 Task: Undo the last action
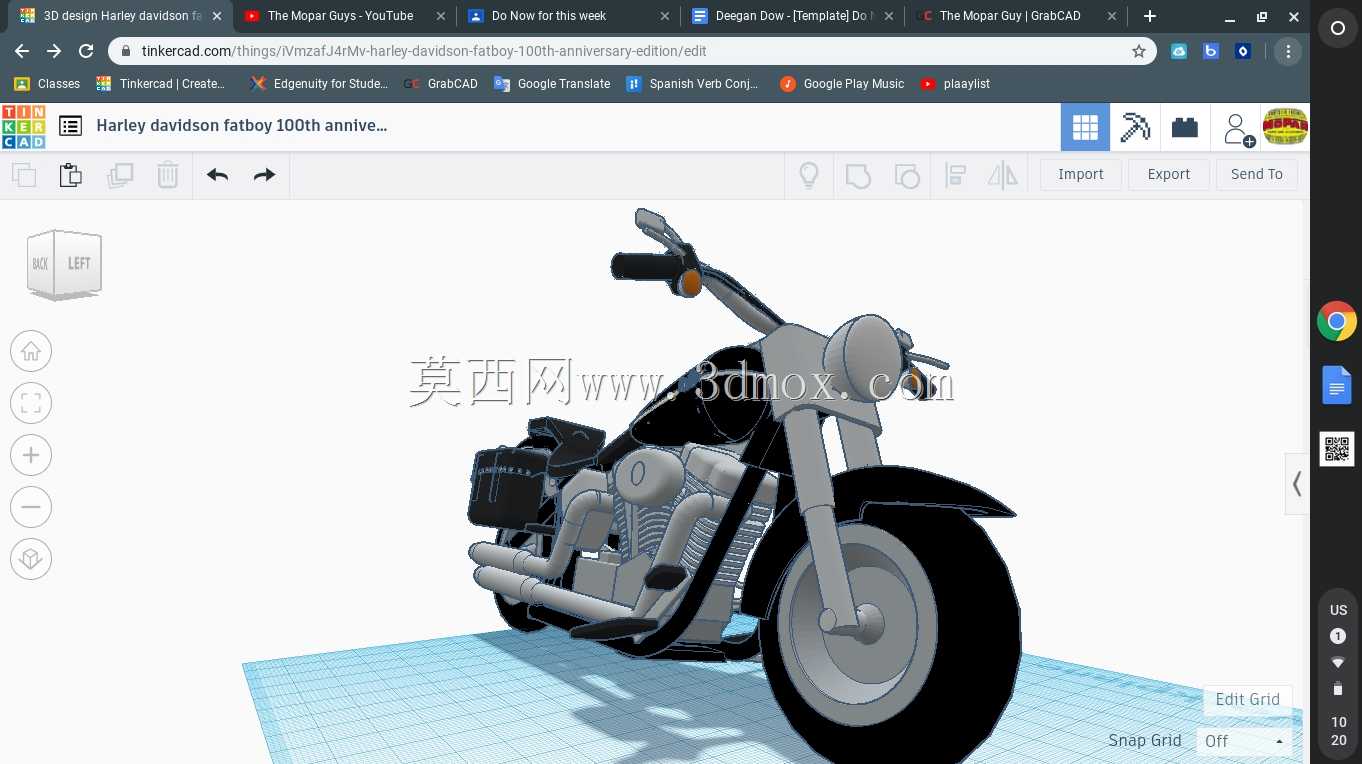coord(217,175)
